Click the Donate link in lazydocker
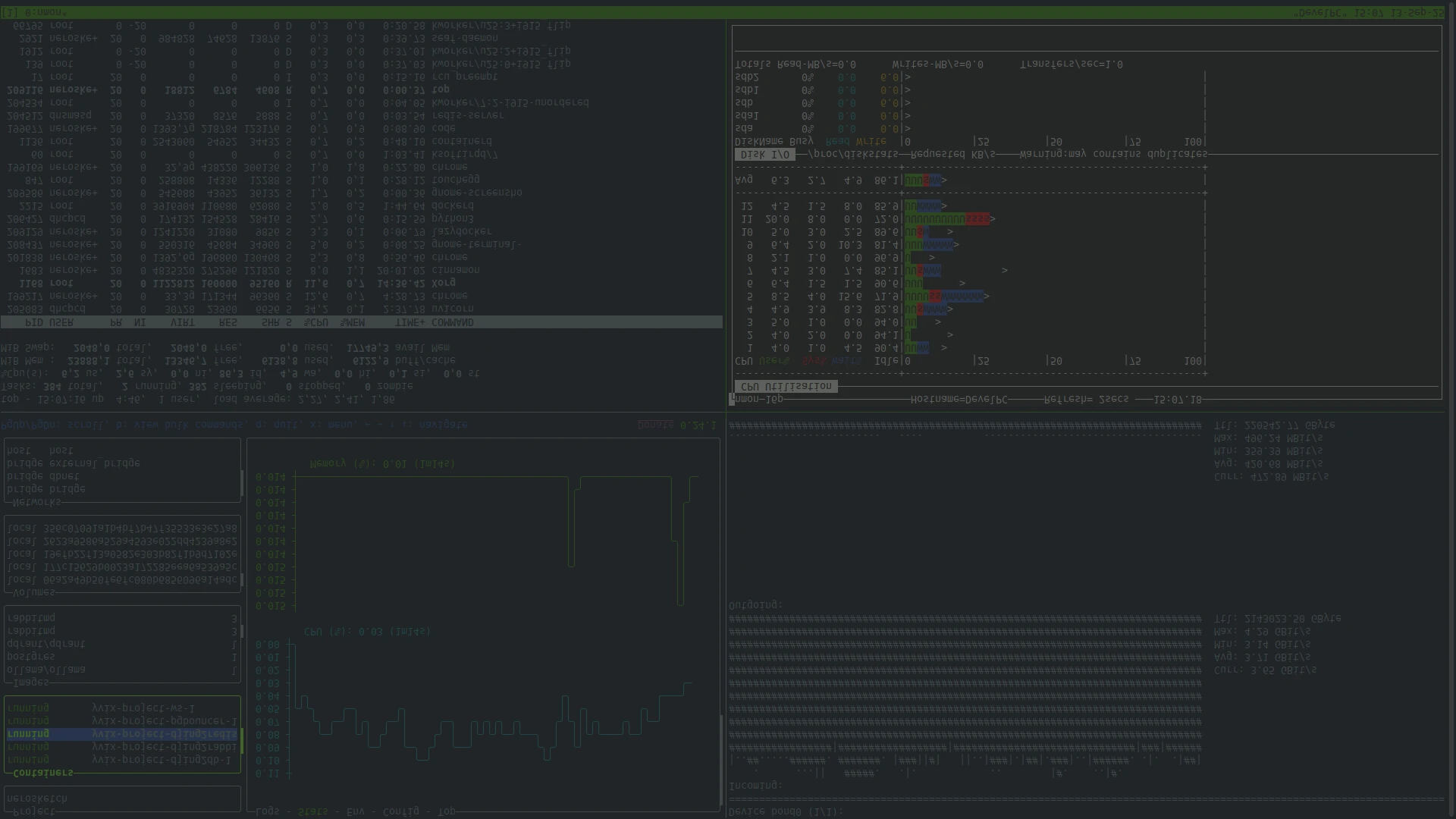The height and width of the screenshot is (819, 1456). (x=655, y=425)
